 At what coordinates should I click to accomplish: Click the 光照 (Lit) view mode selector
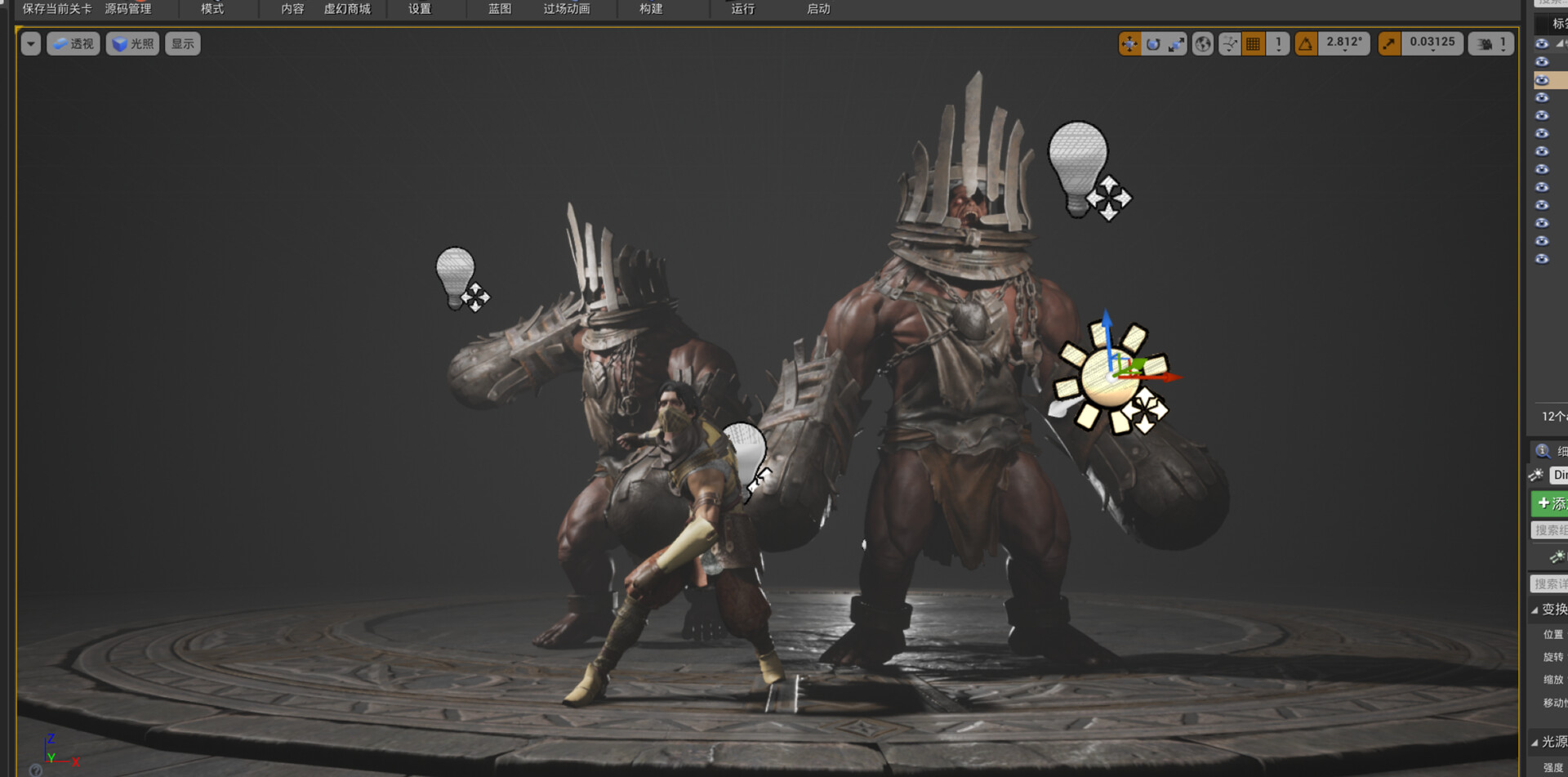(x=131, y=43)
